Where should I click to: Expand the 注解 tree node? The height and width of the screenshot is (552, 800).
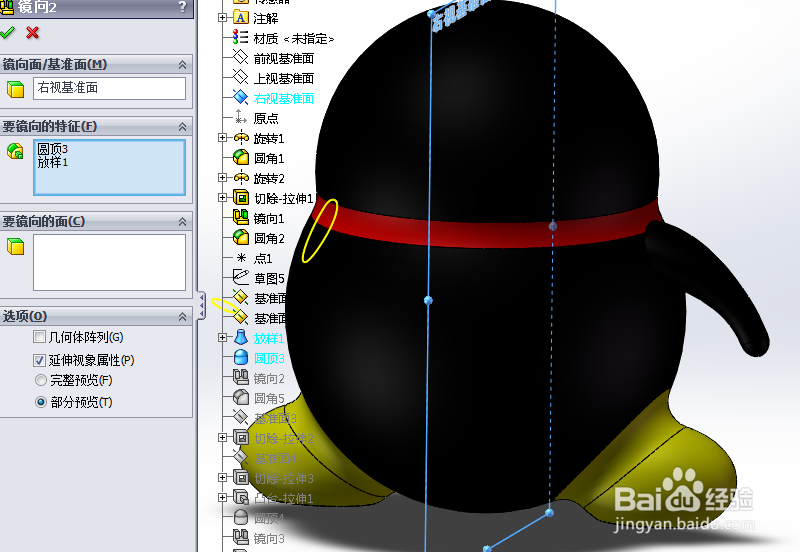pyautogui.click(x=222, y=18)
